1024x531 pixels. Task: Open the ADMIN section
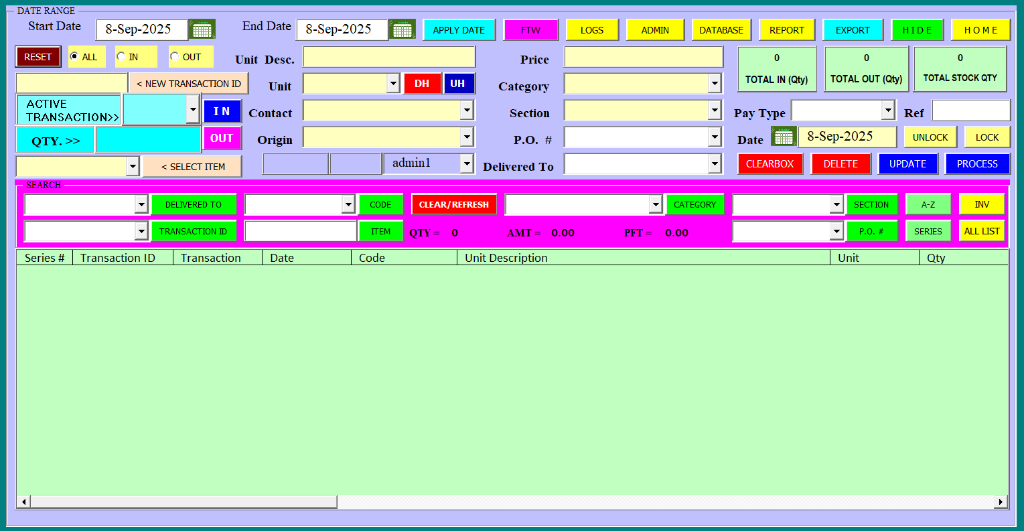(655, 30)
